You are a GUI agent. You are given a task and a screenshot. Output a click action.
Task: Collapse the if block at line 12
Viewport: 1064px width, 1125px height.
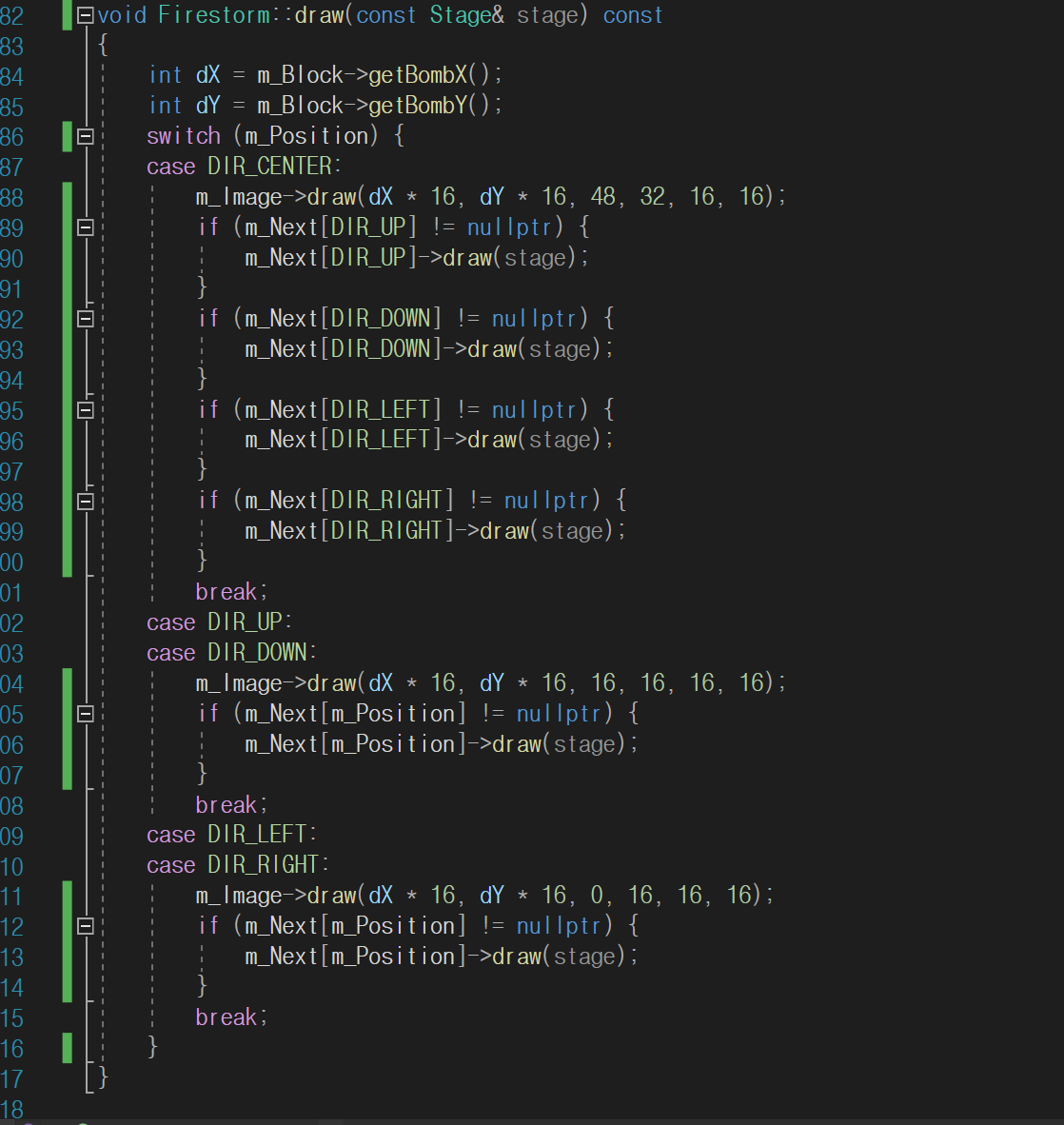click(86, 926)
